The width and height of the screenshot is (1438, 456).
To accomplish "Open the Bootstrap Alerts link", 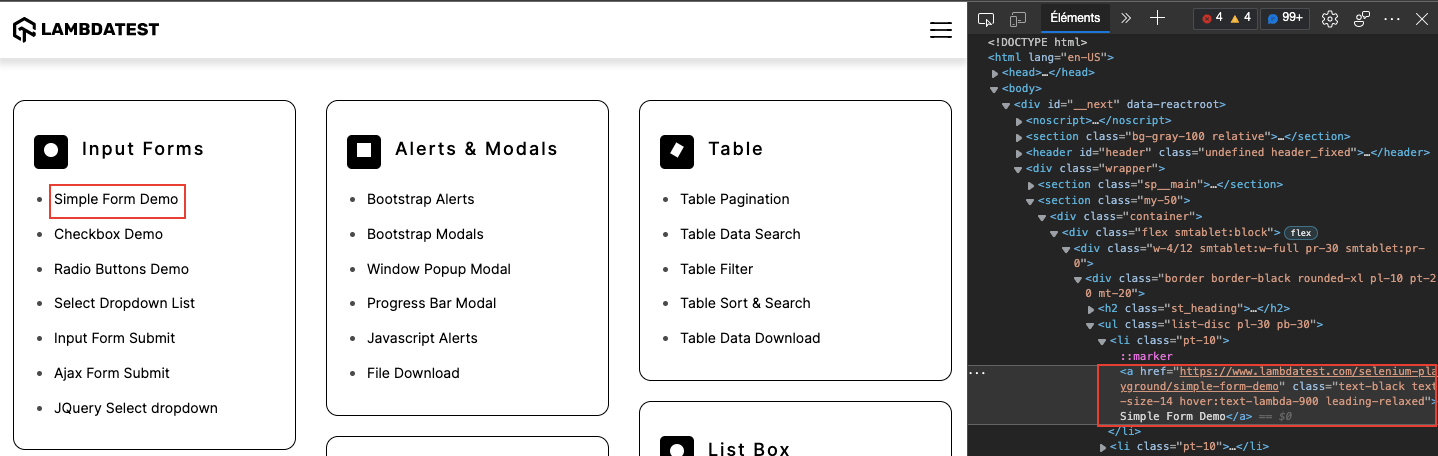I will coord(420,199).
